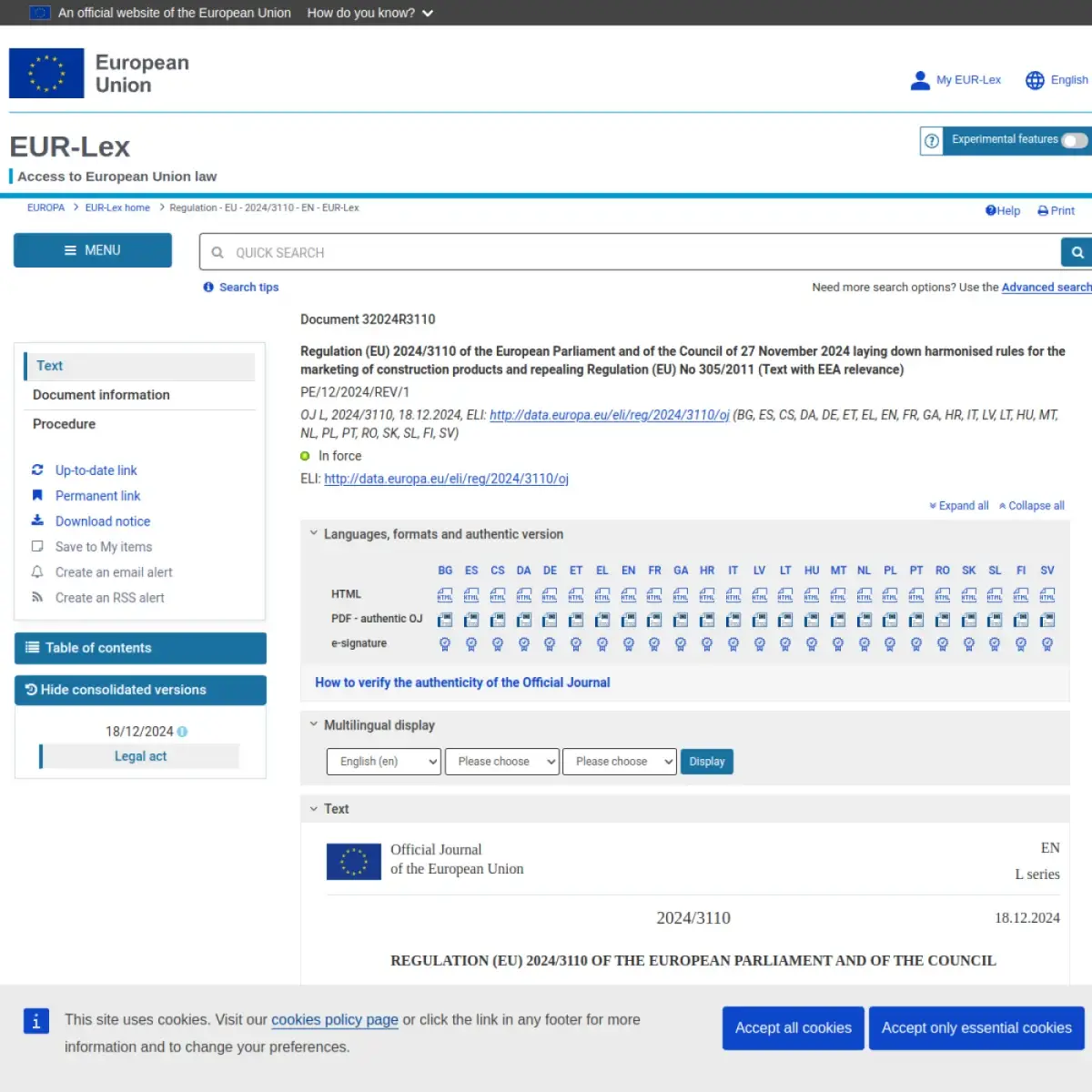Download the Polish authentic OJ PDF icon
Viewport: 1092px width, 1092px height.
(x=890, y=620)
